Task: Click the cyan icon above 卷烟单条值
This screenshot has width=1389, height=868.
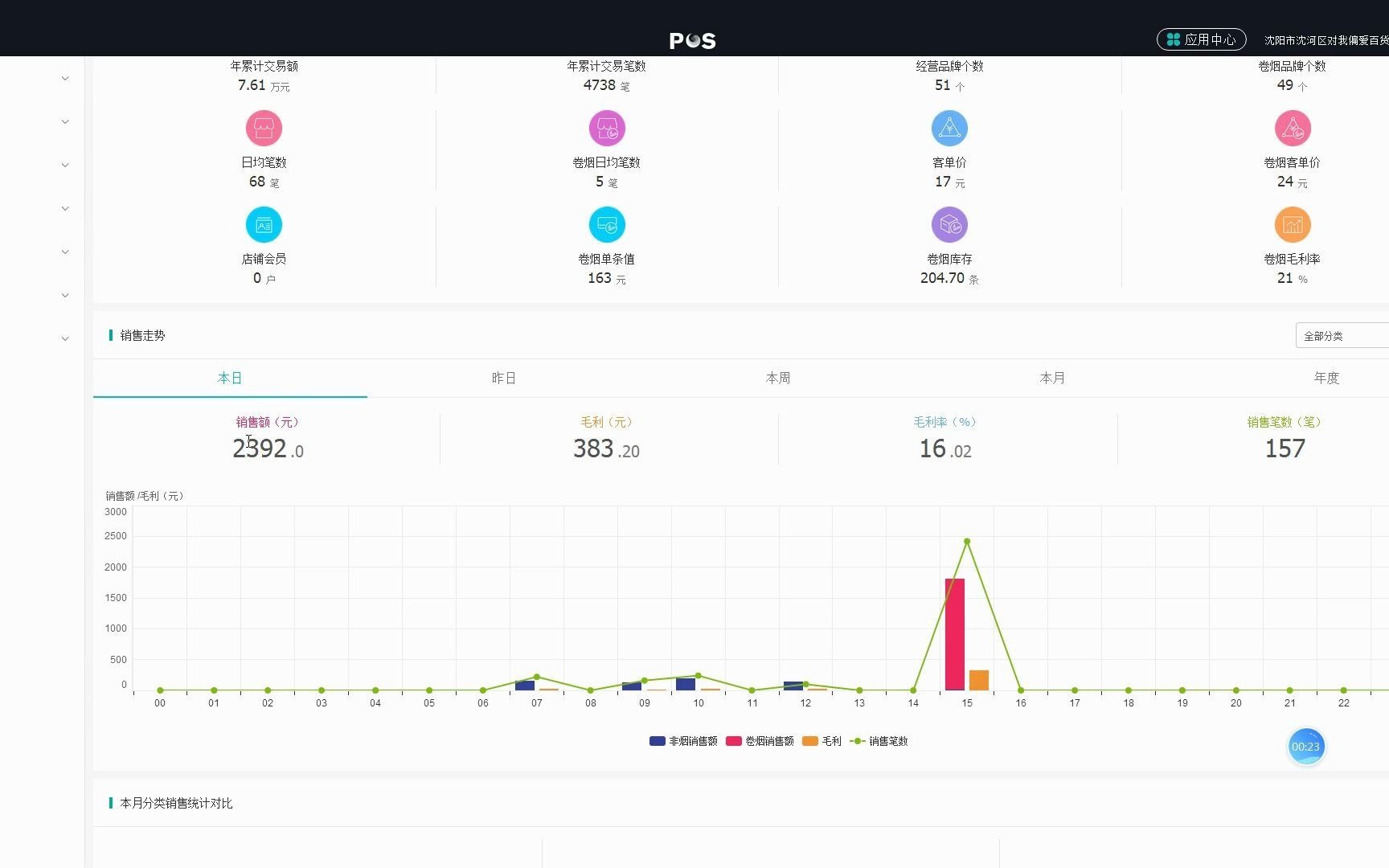Action: pyautogui.click(x=607, y=224)
